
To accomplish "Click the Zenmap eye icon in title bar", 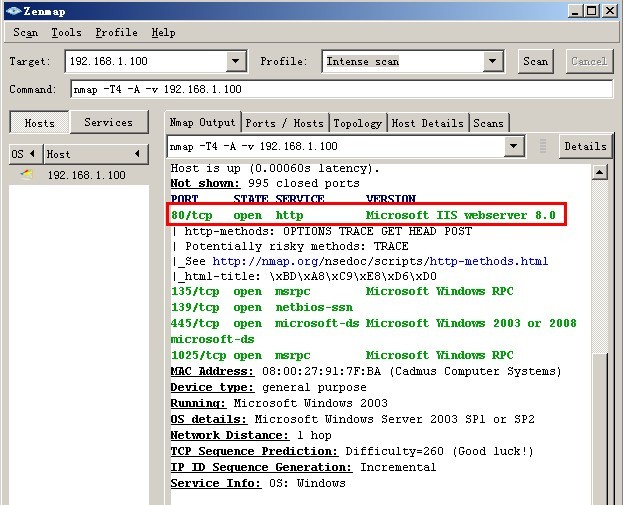I will 14,11.
